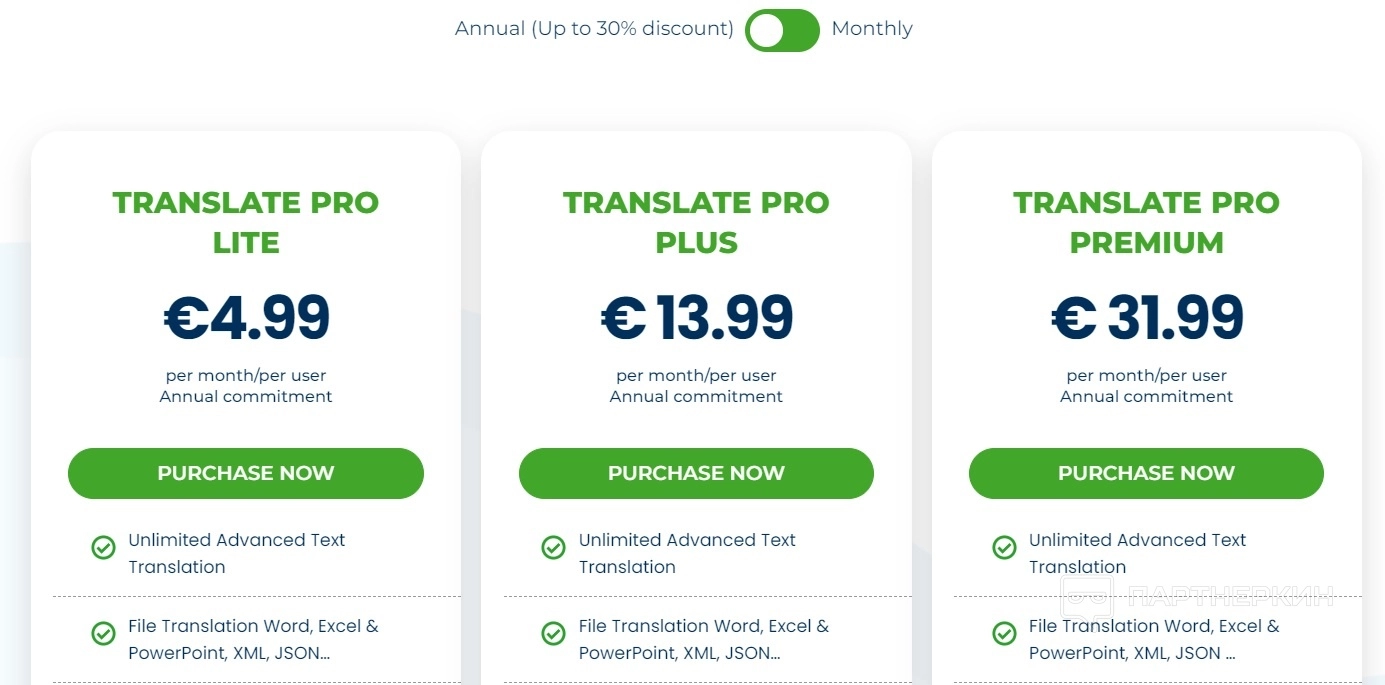Click the € 13.99 price in Plus plan

point(696,317)
